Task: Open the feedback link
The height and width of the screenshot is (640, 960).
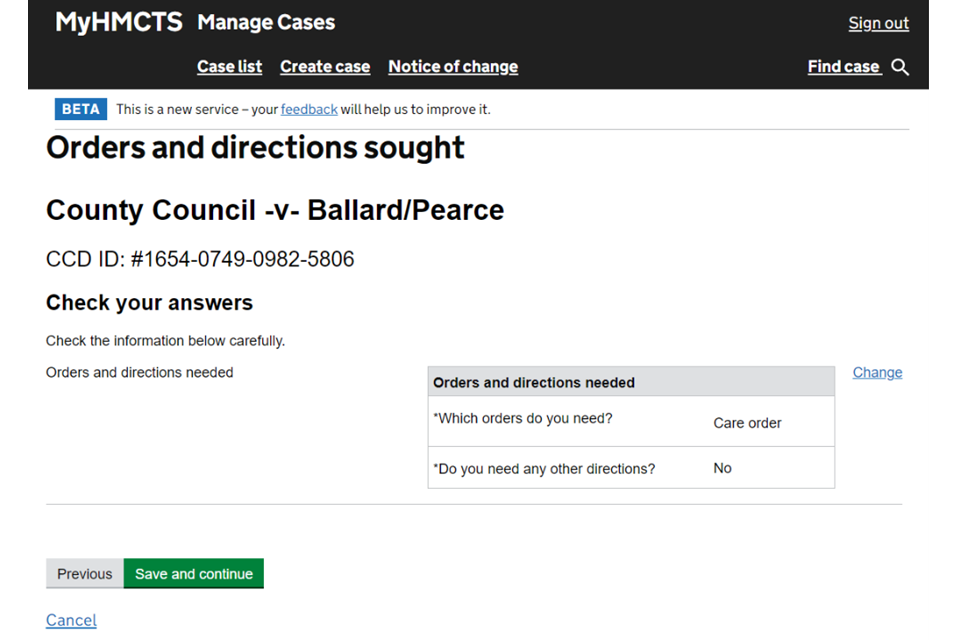Action: [309, 109]
